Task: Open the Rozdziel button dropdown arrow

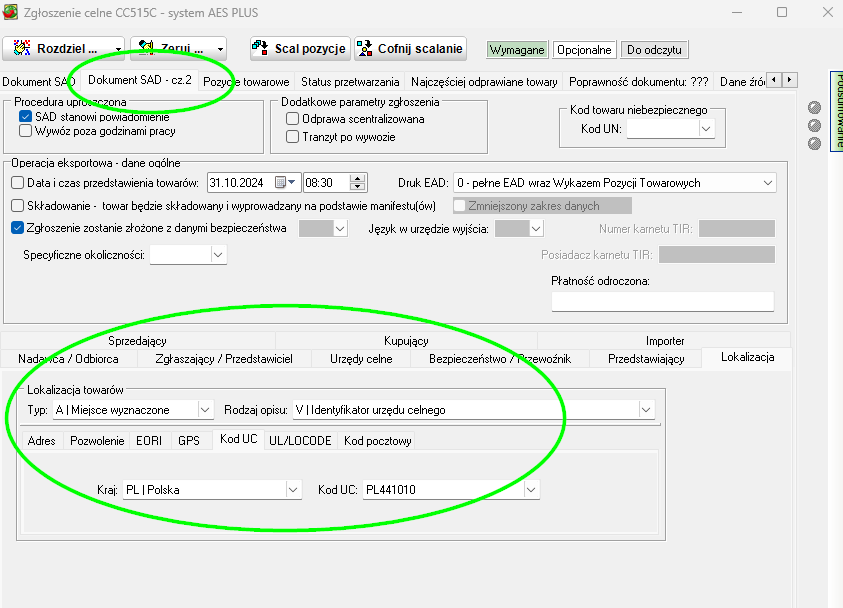Action: [118, 49]
